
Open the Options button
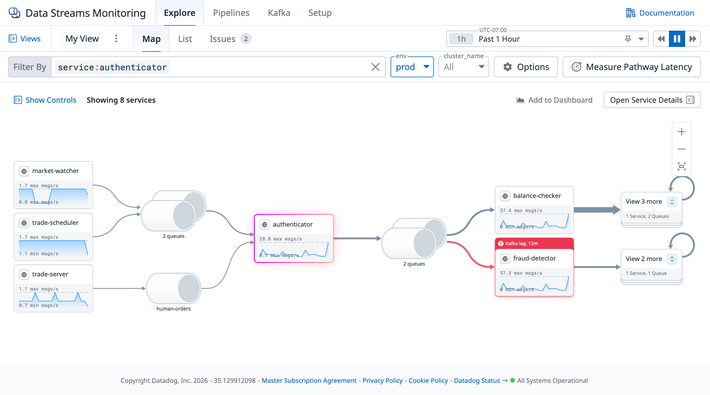[526, 67]
